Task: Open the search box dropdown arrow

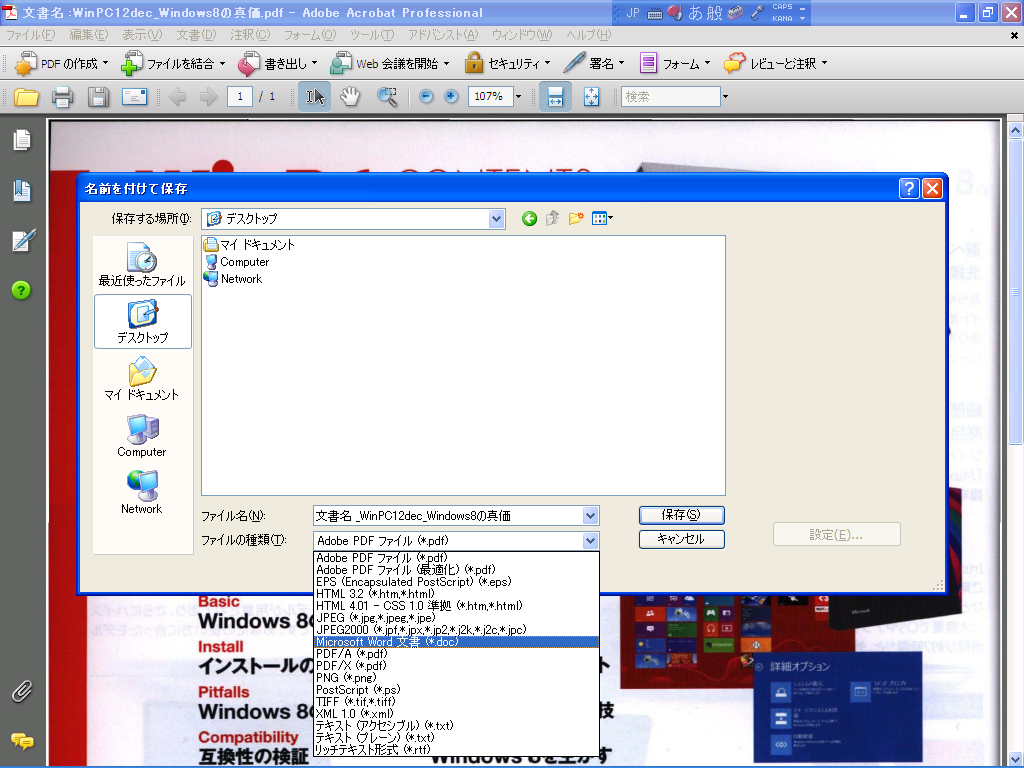Action: pyautogui.click(x=725, y=97)
